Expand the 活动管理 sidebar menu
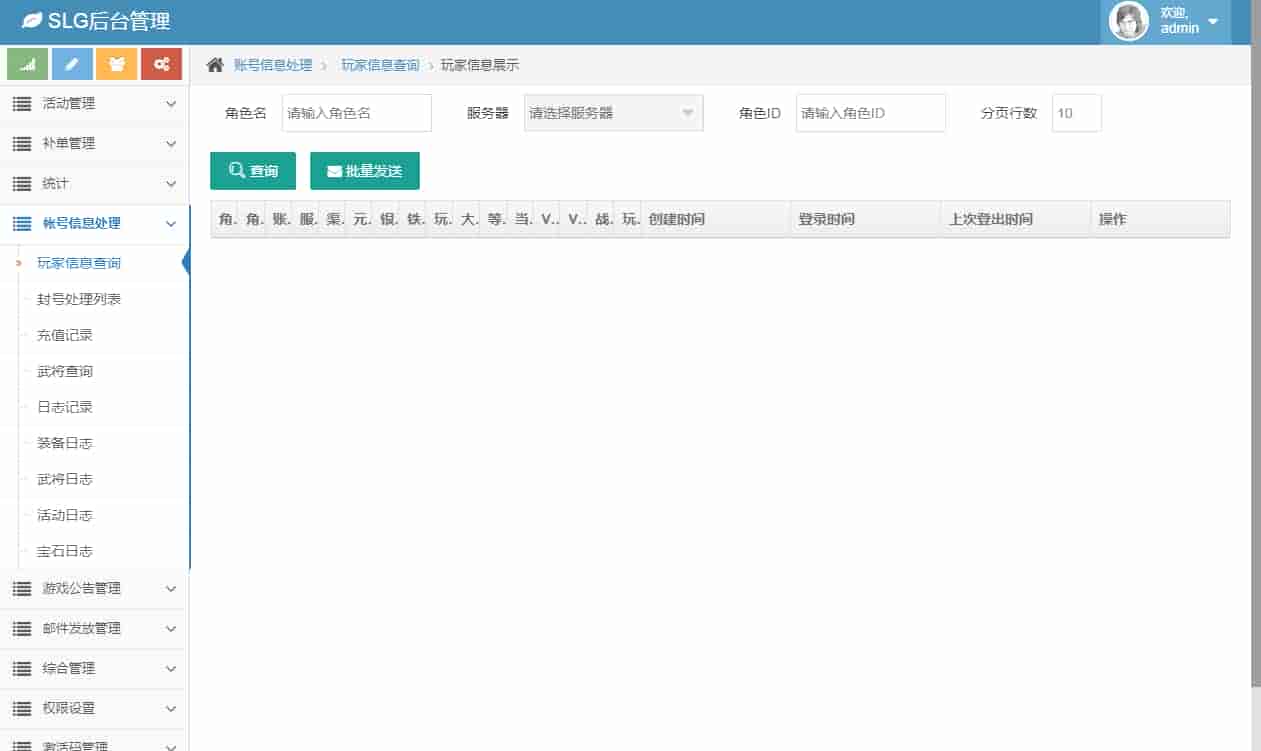The width and height of the screenshot is (1261, 751). click(x=94, y=104)
